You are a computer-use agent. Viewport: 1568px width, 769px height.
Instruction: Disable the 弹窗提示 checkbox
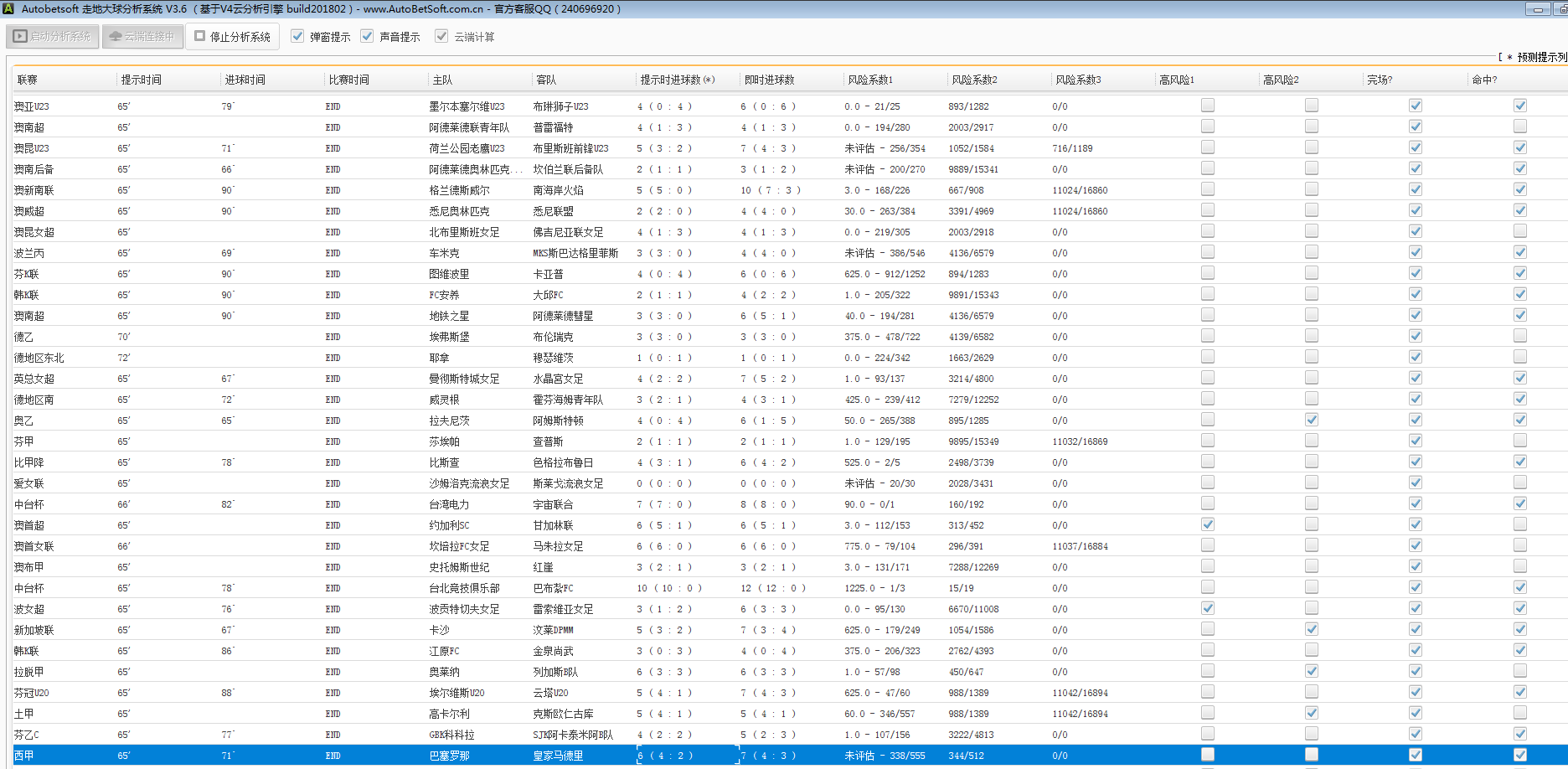pyautogui.click(x=297, y=37)
